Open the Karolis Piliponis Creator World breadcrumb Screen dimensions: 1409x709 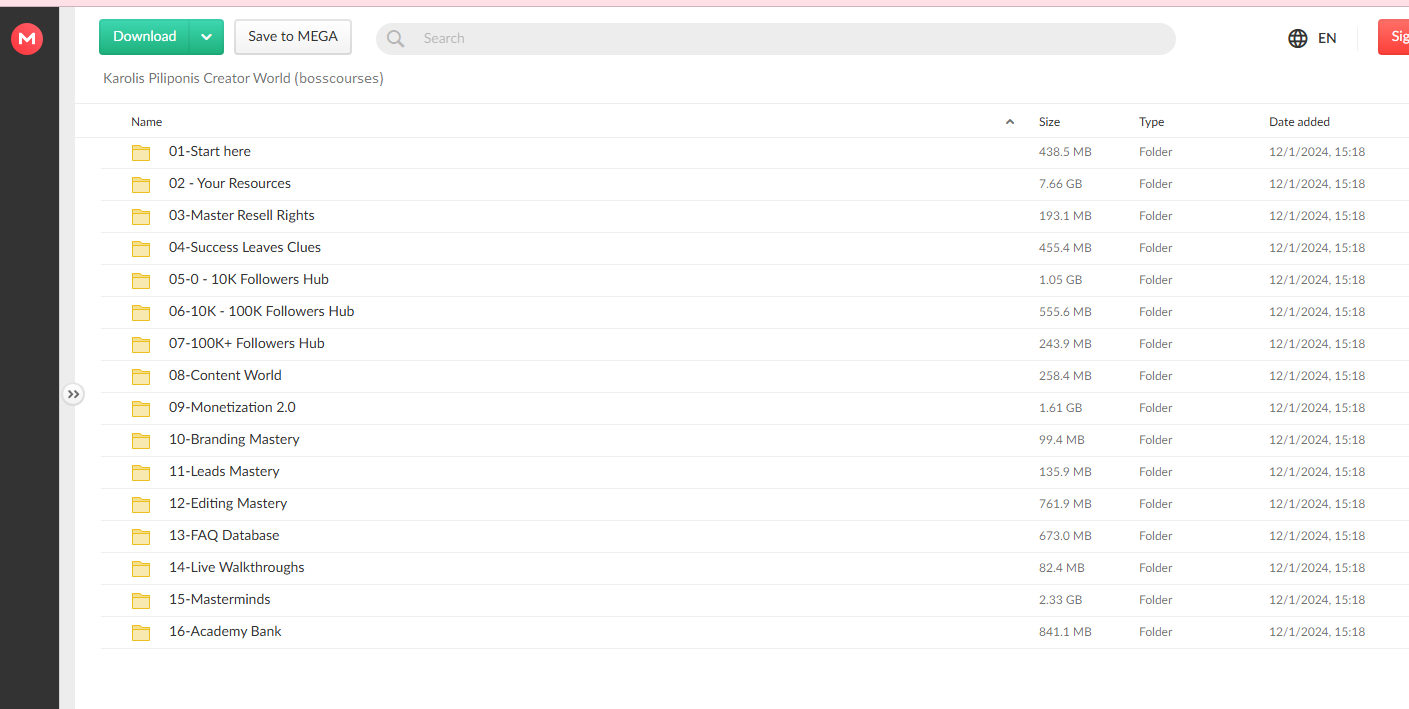[x=243, y=78]
